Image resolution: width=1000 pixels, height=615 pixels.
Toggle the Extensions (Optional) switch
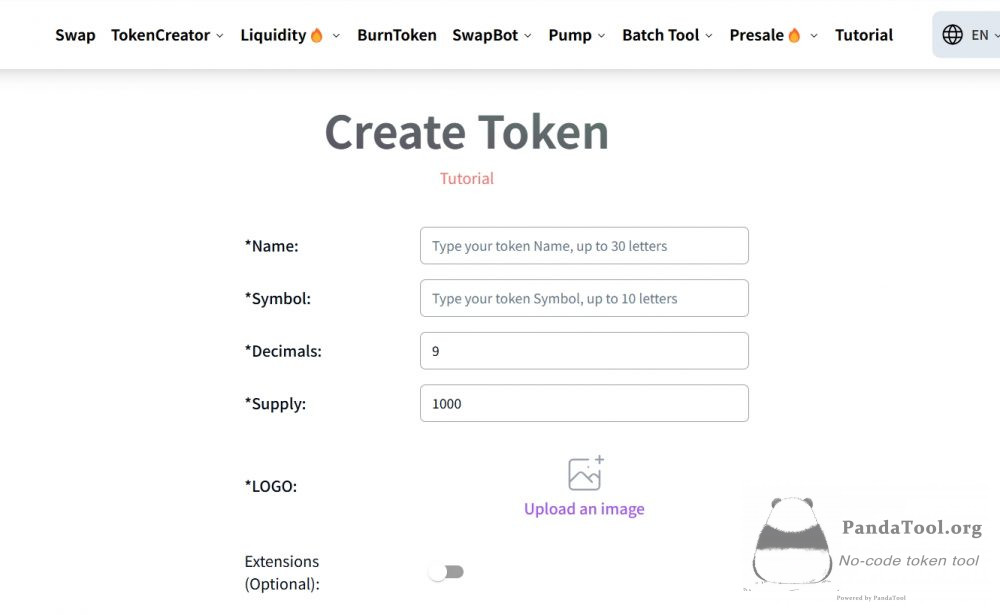click(x=446, y=572)
